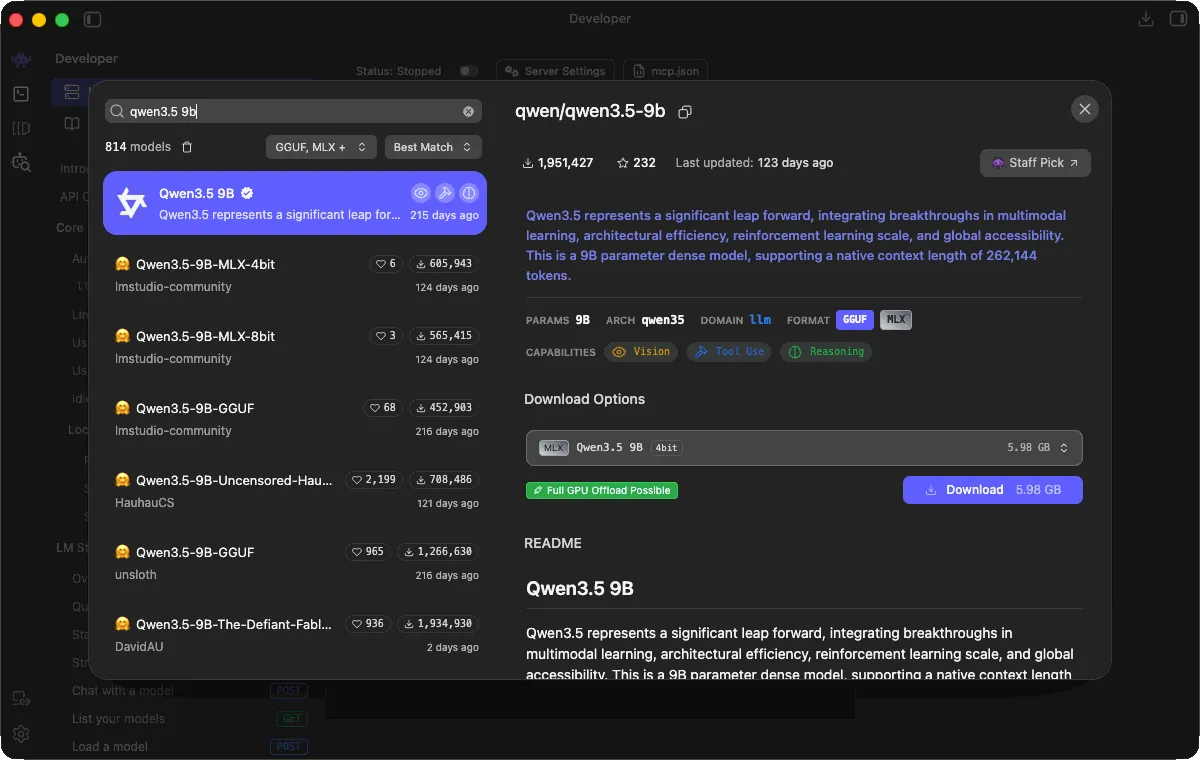Click the trash icon beside 814 models

[187, 147]
